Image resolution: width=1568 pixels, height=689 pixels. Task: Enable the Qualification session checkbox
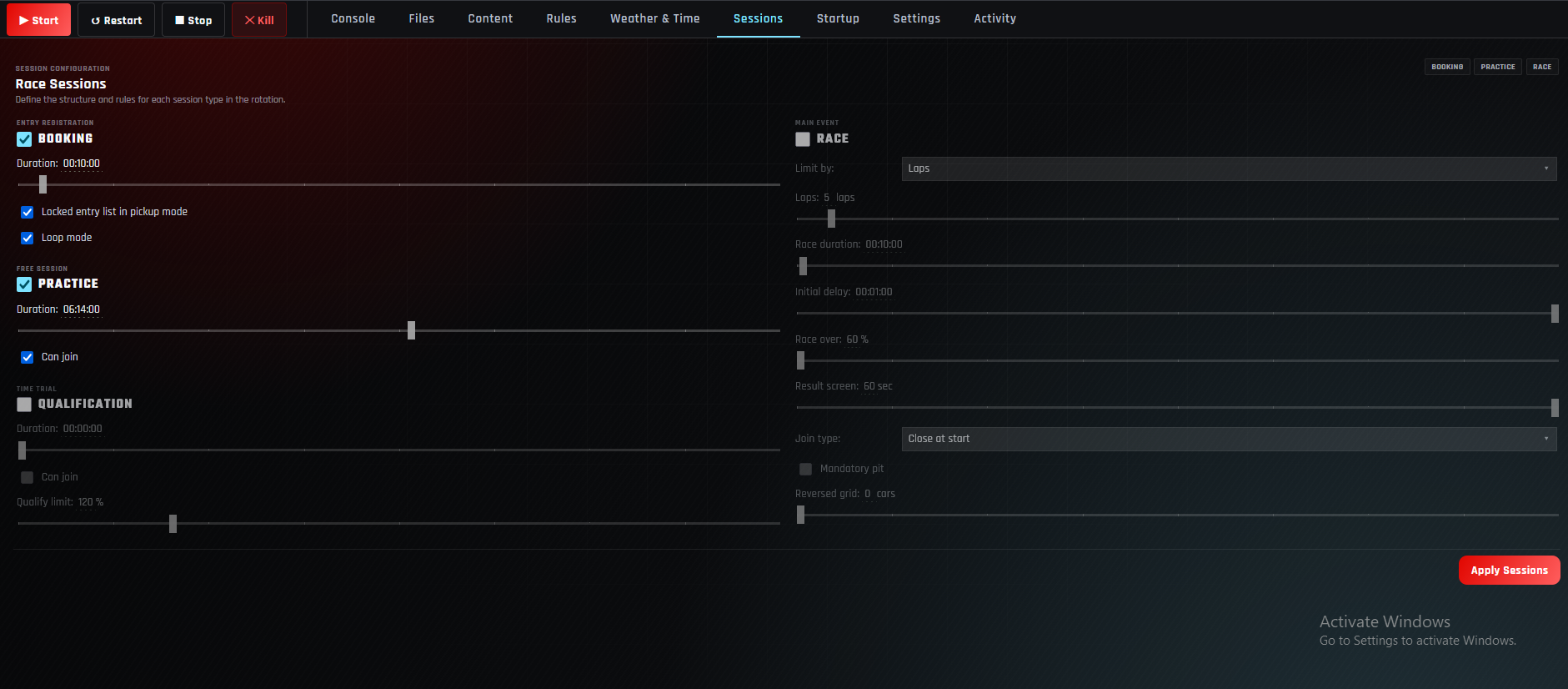tap(24, 405)
